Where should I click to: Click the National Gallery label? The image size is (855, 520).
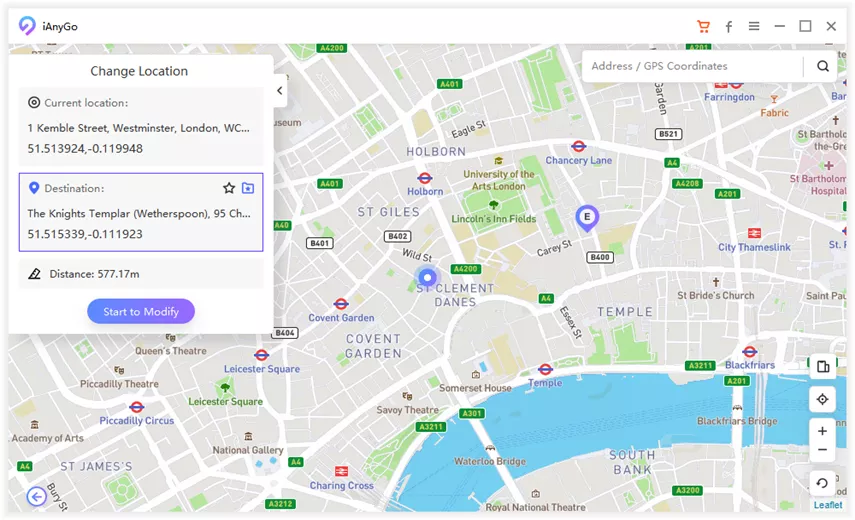tap(248, 450)
